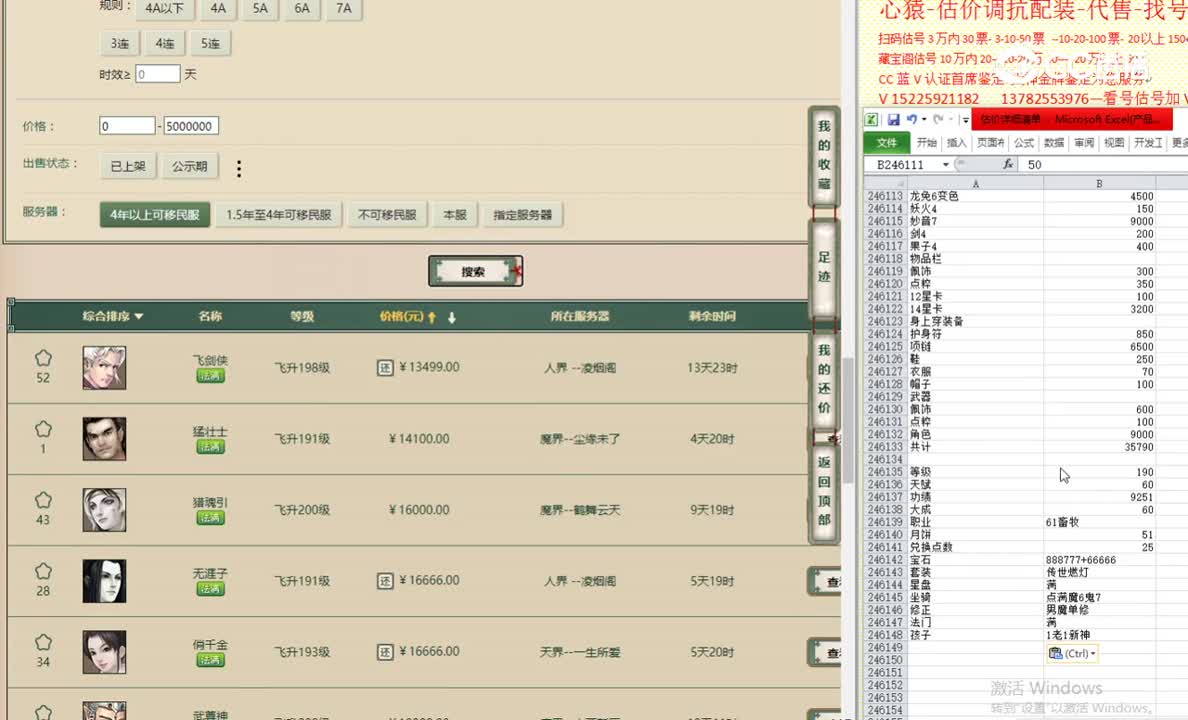
Task: Click the 还 bargain icon on 无涯子 row
Action: (385, 581)
